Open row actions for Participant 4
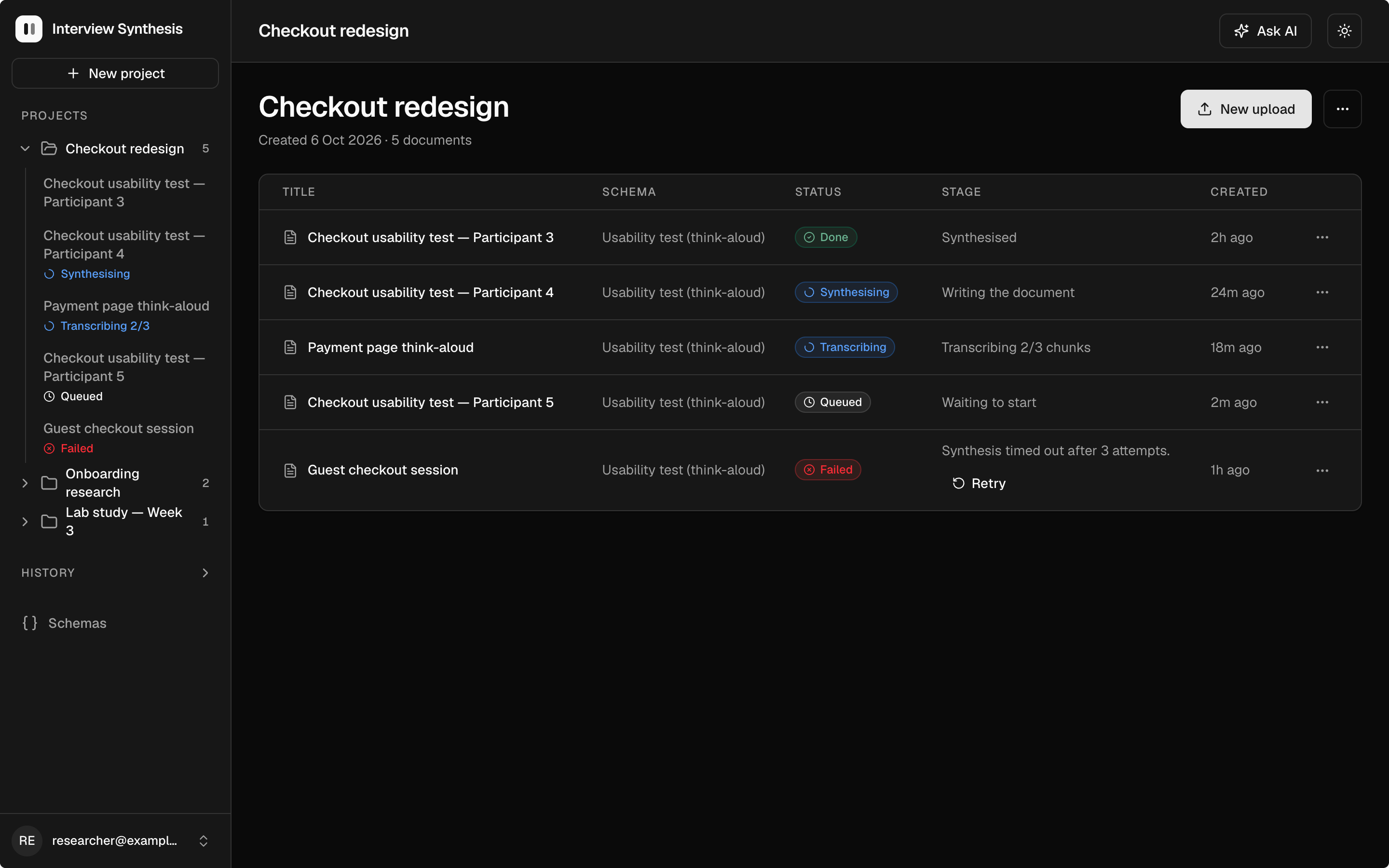Viewport: 1389px width, 868px height. coord(1322,292)
